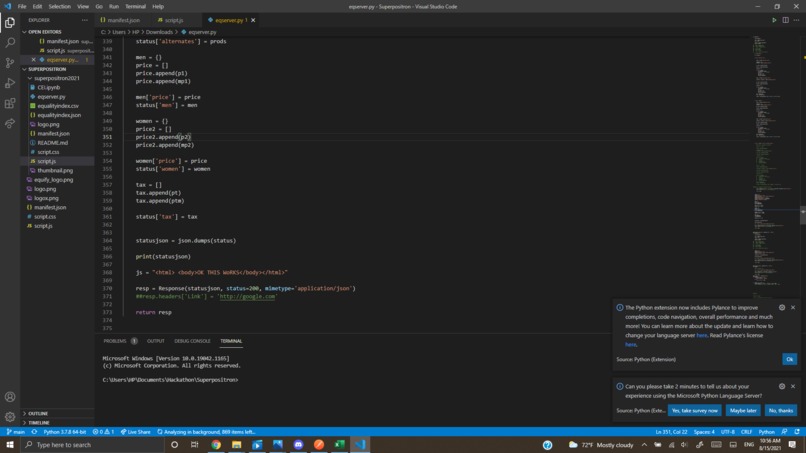Click the Windows taskbar search box

(x=94, y=445)
